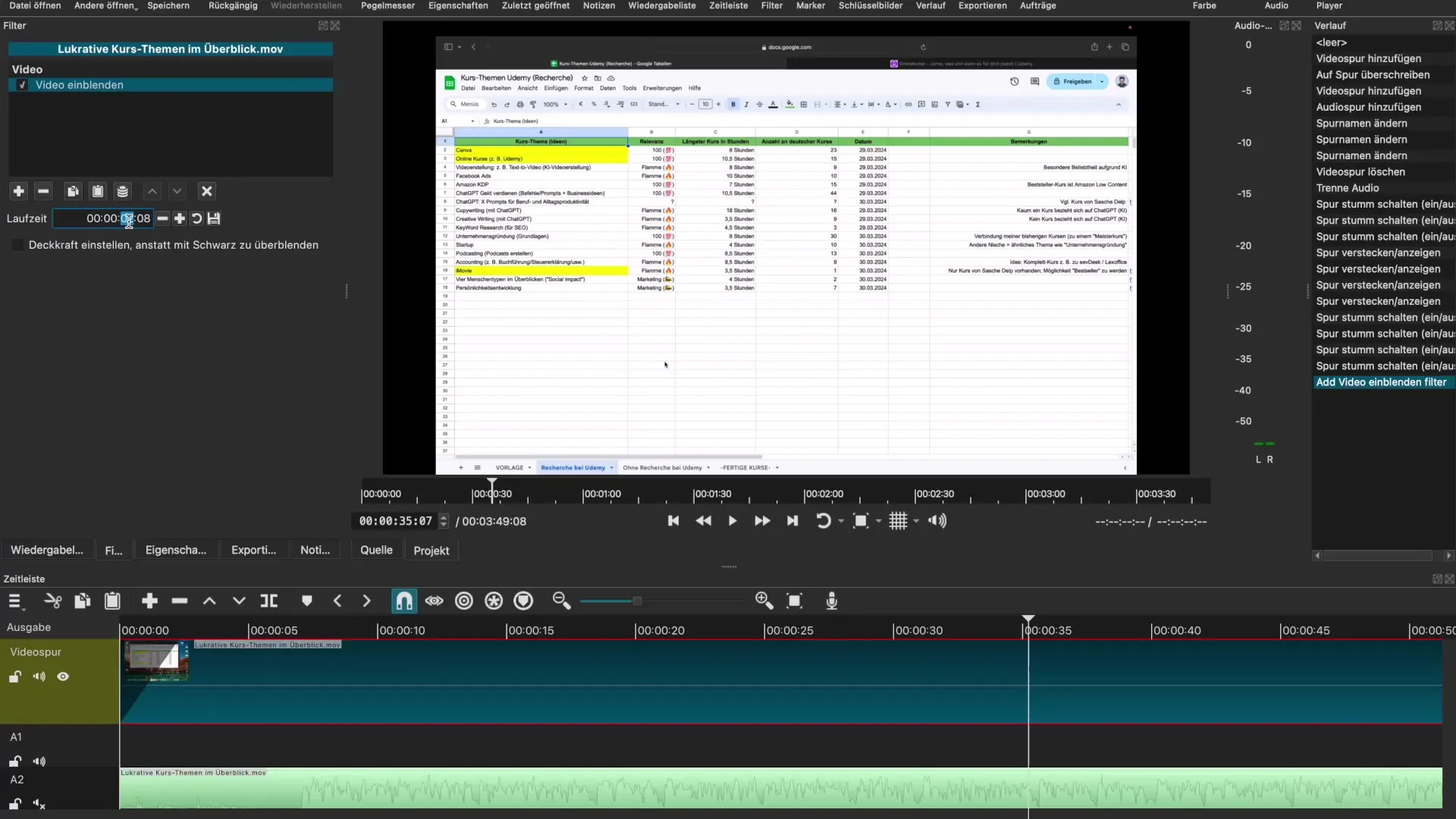
Task: Uncheck the Video einblenden filter checkbox
Action: pos(22,85)
